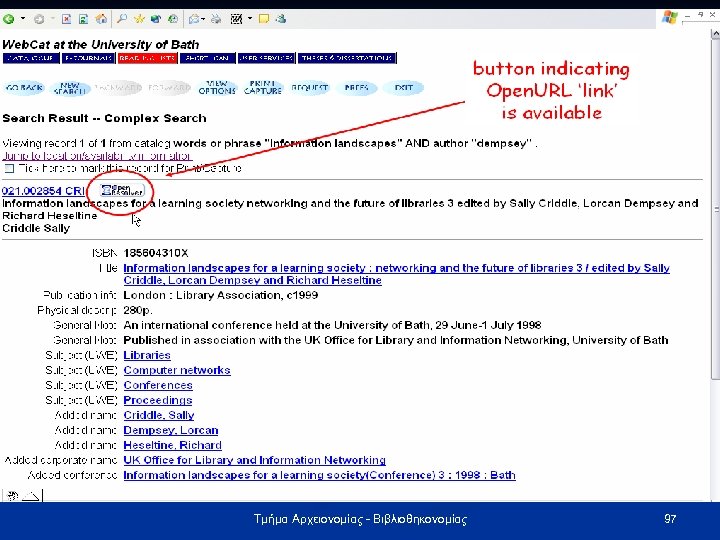720x540 pixels.
Task: Click the Print Capture oval button
Action: tap(263, 88)
